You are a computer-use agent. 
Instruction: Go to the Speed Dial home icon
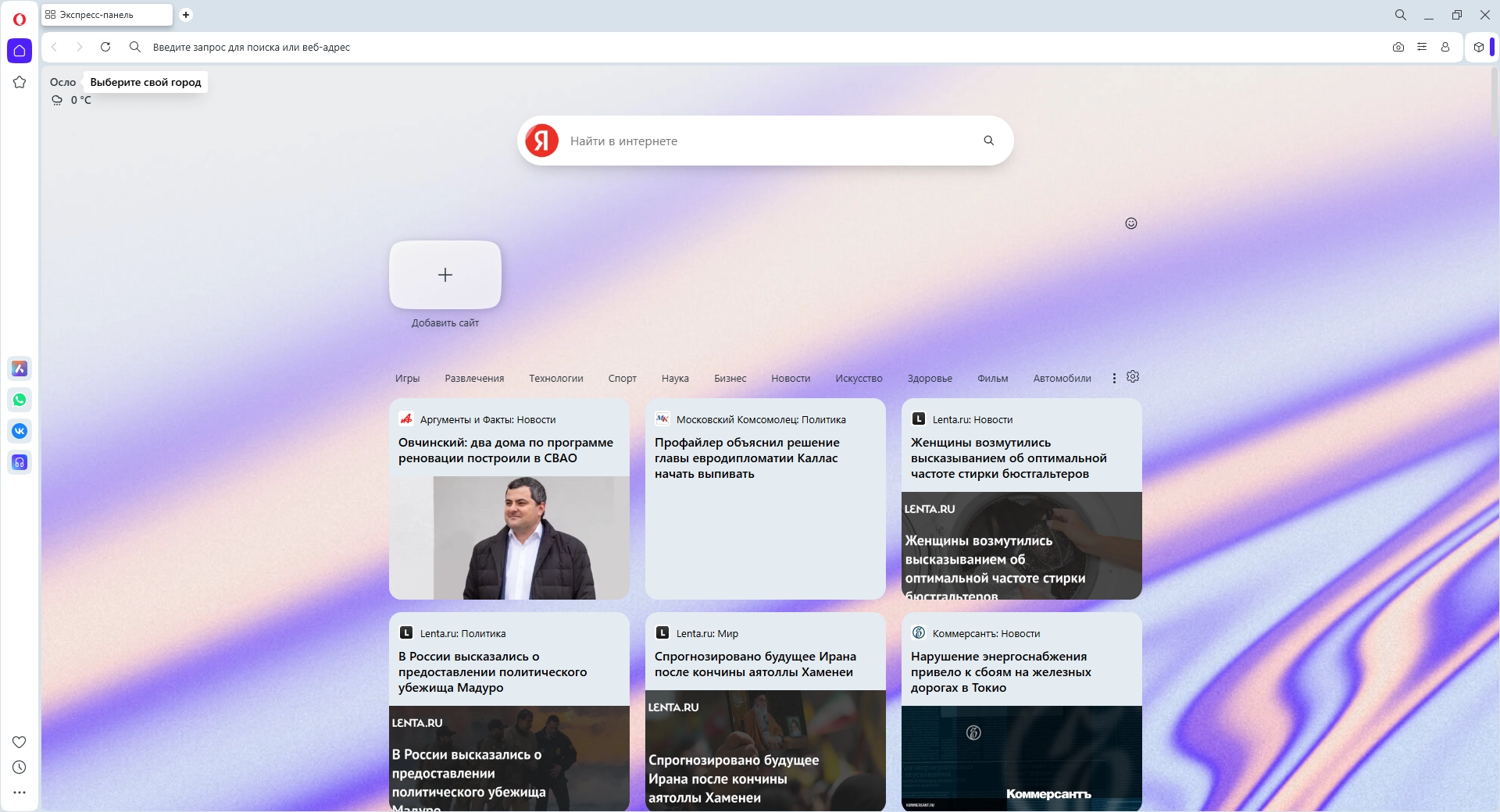20,51
